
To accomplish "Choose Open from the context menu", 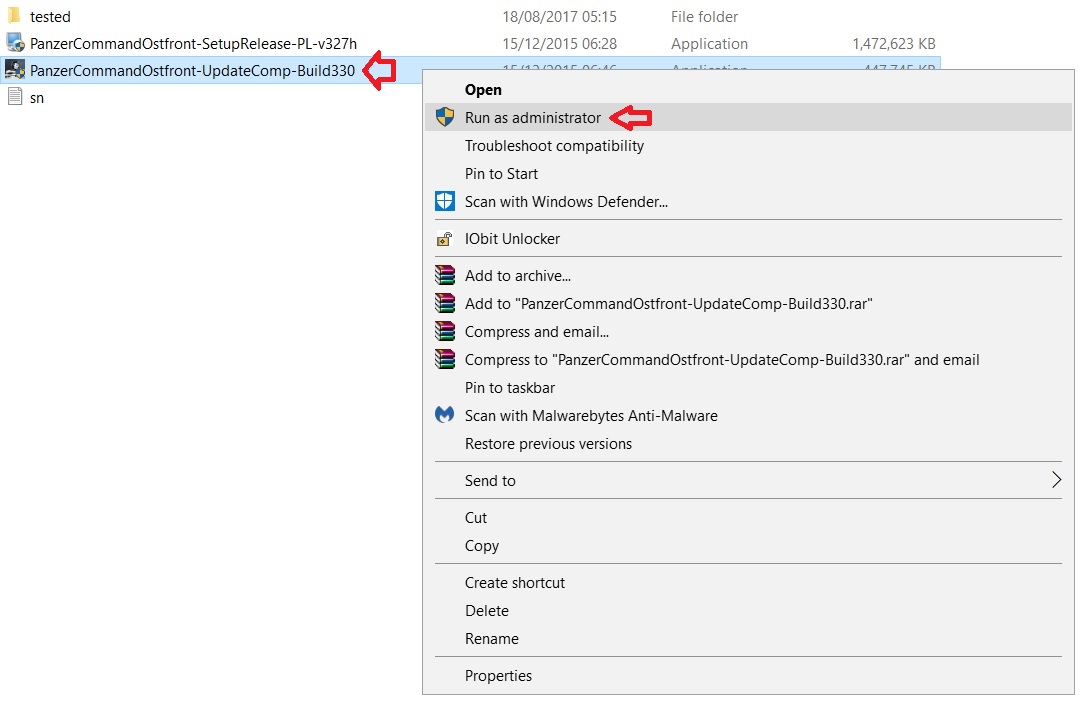I will click(483, 90).
